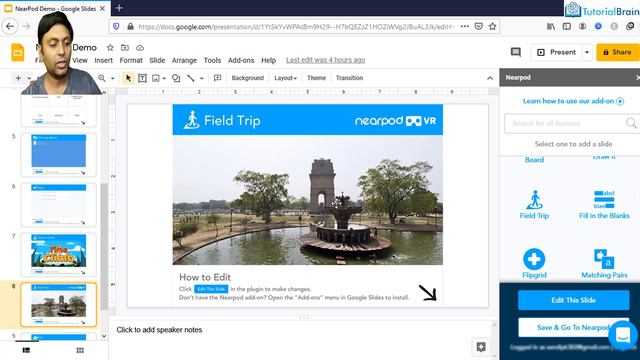This screenshot has height=360, width=640.
Task: Select the Shape tool
Action: pyautogui.click(x=176, y=78)
